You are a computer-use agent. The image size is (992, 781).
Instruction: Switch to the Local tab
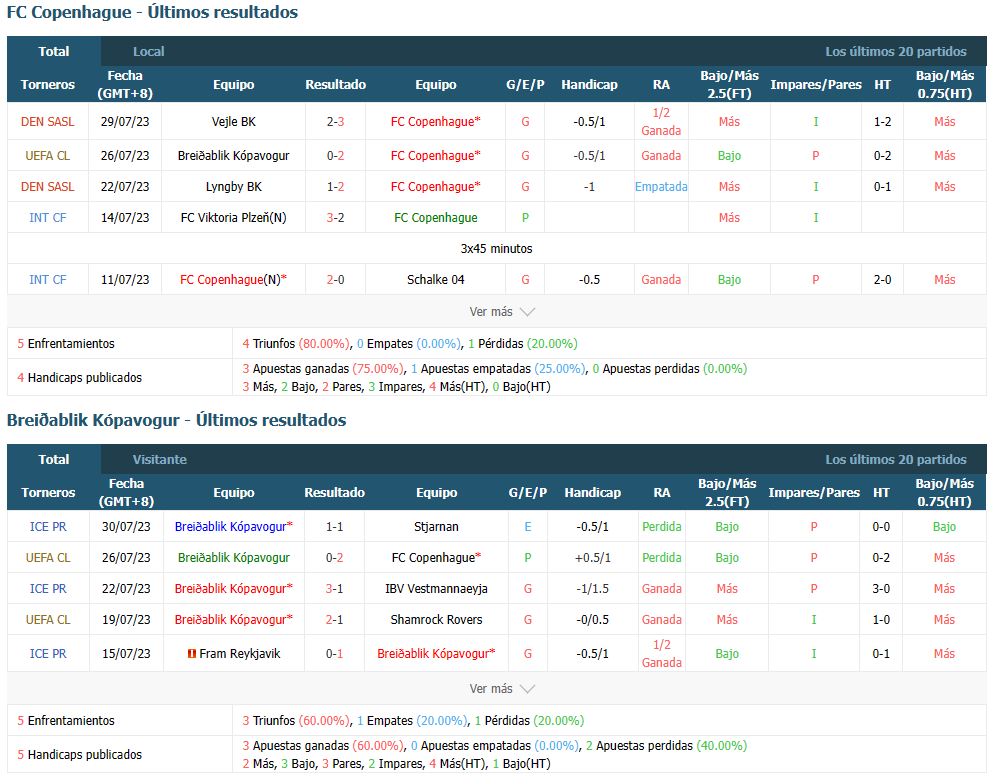149,52
